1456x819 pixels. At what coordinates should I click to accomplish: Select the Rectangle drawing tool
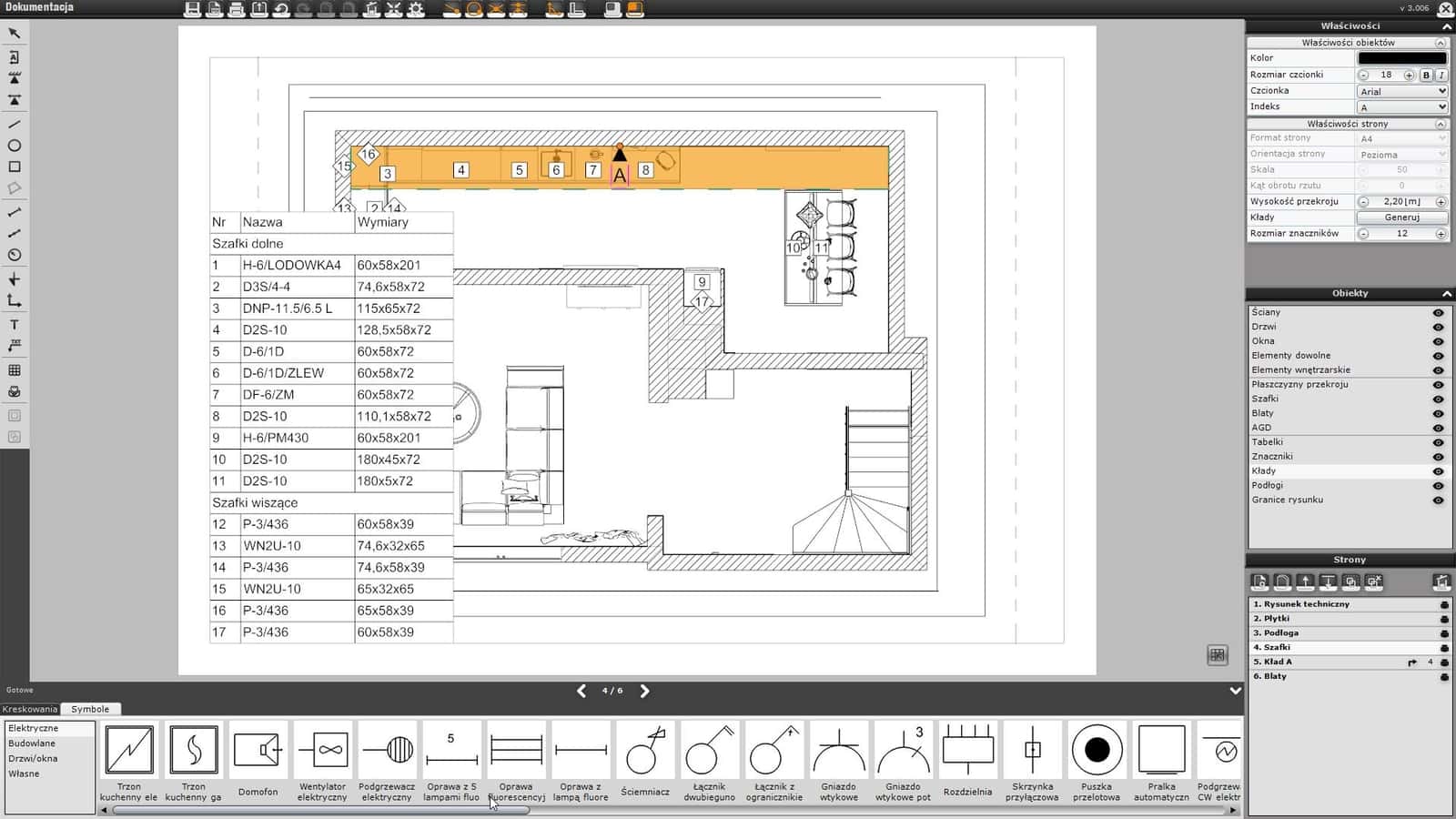tap(15, 167)
